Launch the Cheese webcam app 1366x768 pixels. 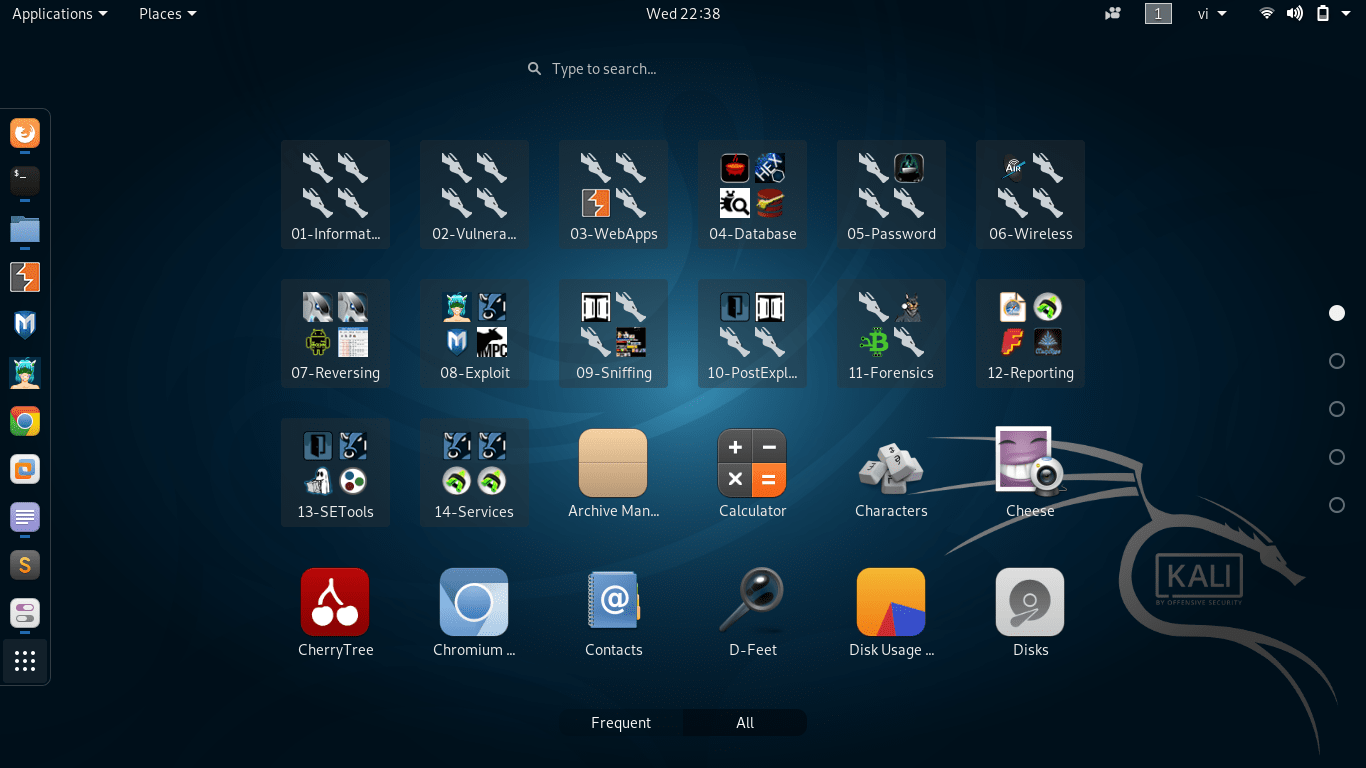point(1030,472)
